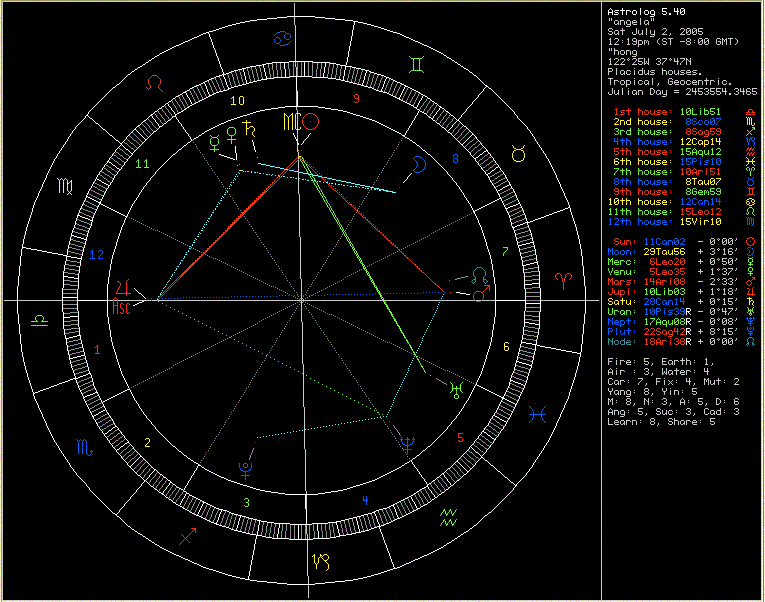
Task: Click the 'Julian Day = 2453554.3465' line
Action: point(682,92)
